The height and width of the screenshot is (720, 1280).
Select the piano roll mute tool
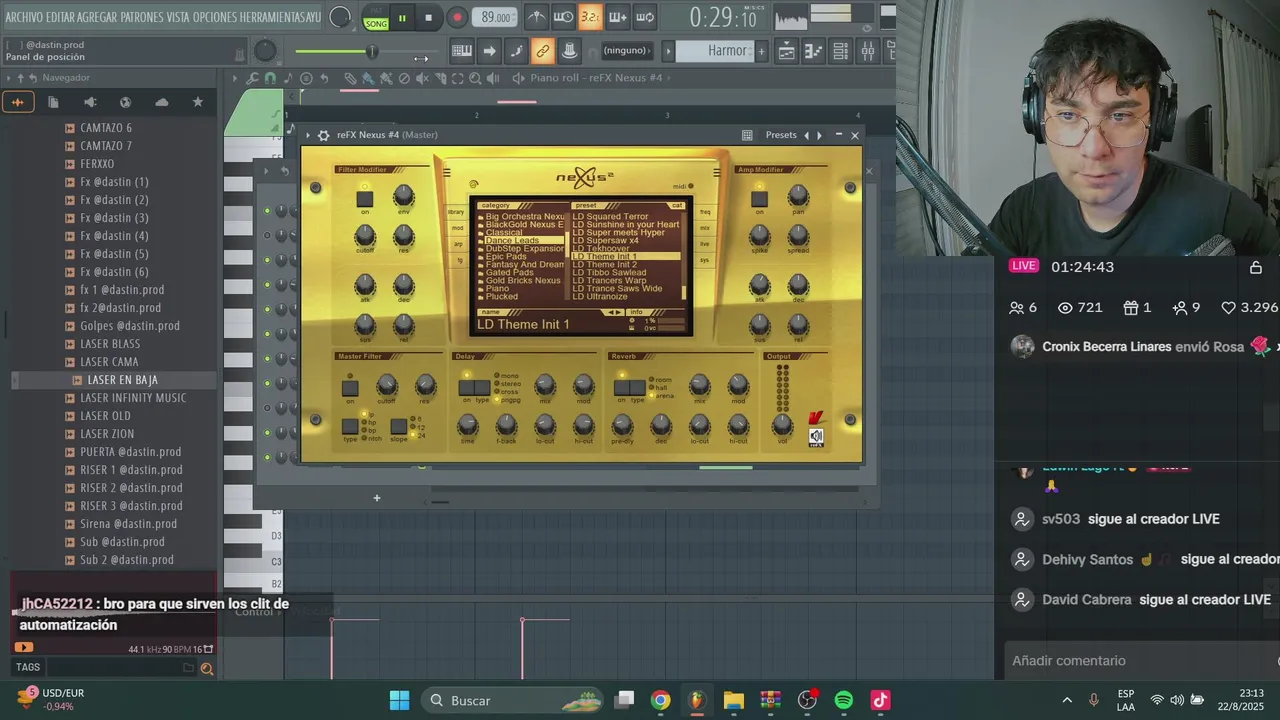422,78
